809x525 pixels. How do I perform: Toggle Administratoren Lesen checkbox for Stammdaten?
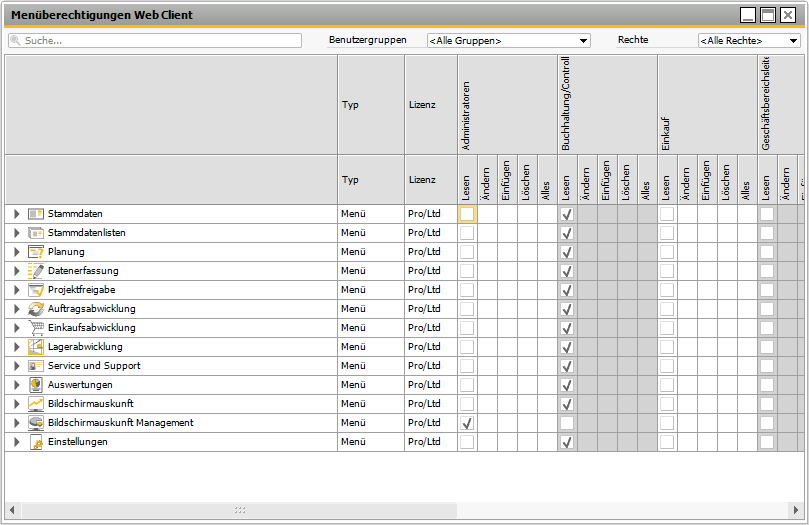tap(467, 214)
